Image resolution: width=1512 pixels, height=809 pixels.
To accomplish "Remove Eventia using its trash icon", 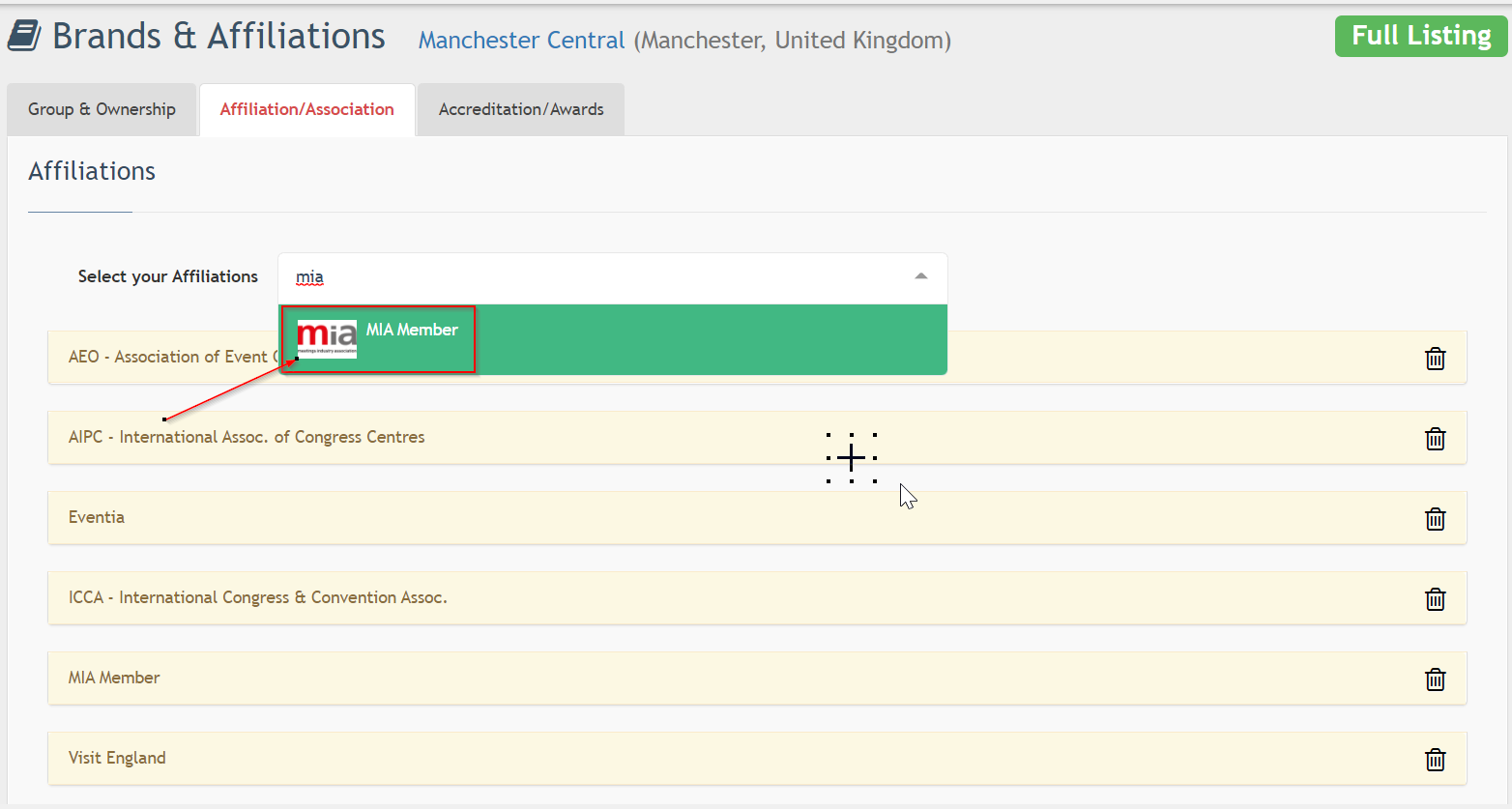I will click(x=1435, y=519).
